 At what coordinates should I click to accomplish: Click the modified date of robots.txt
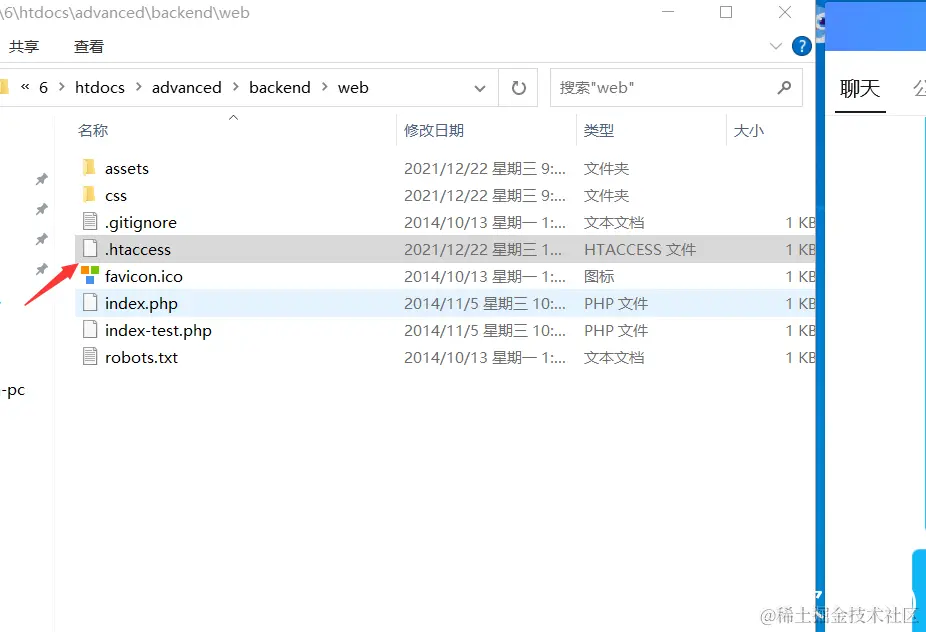485,358
